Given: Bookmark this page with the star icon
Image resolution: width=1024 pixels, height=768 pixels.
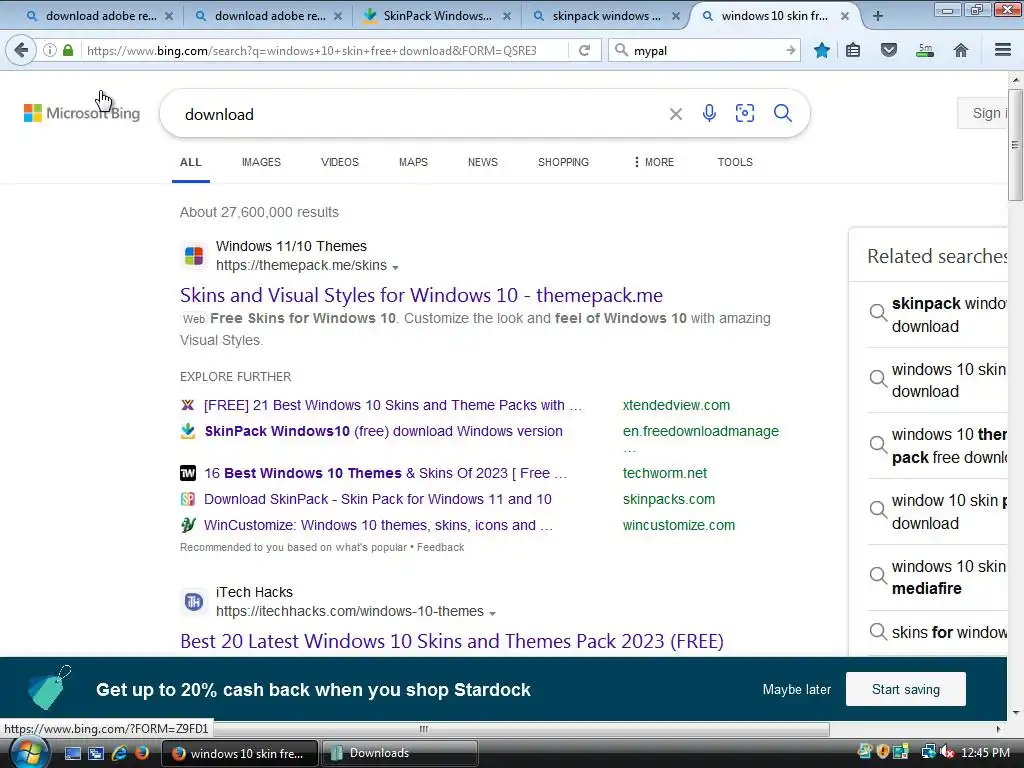Looking at the screenshot, I should 822,50.
